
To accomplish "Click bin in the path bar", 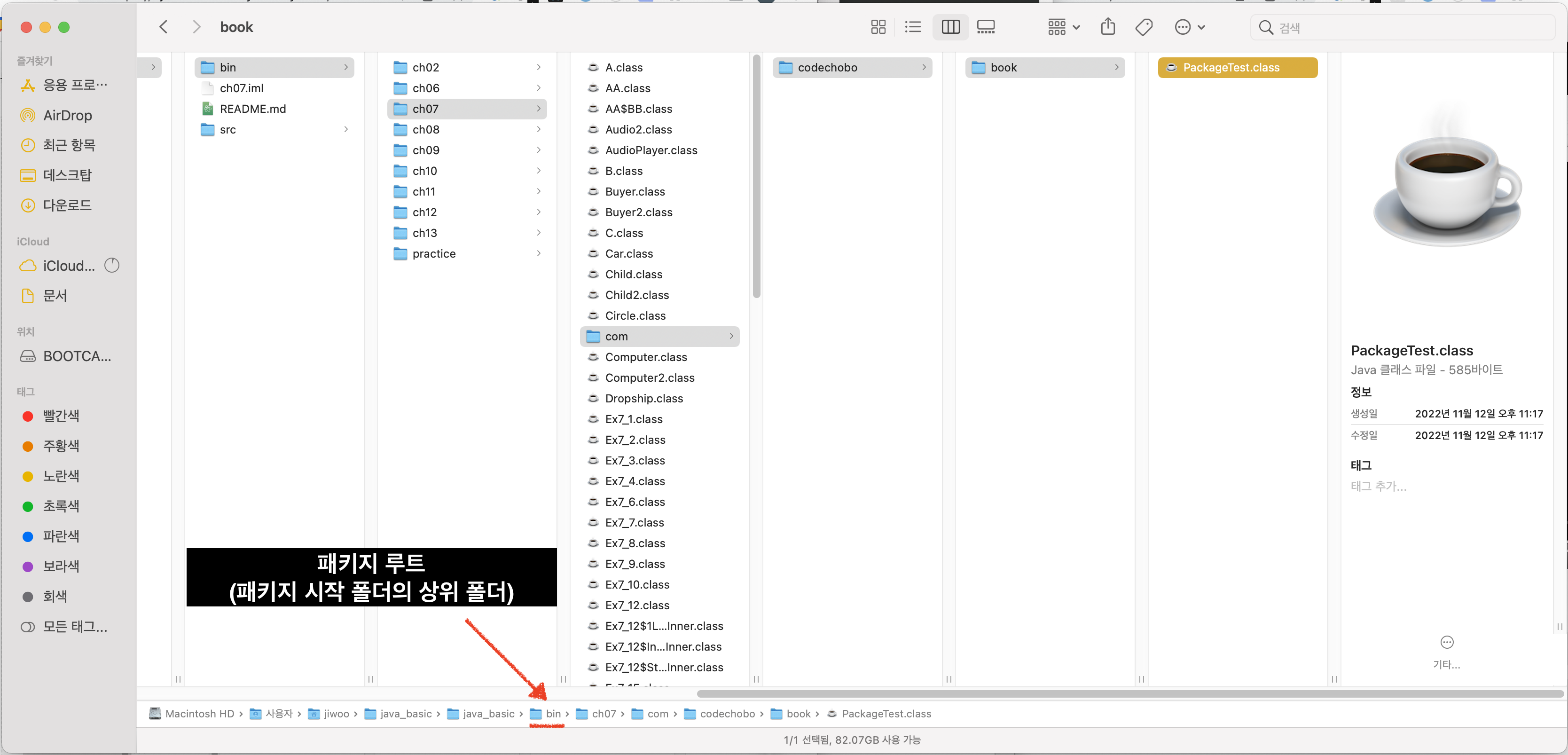I will (552, 714).
